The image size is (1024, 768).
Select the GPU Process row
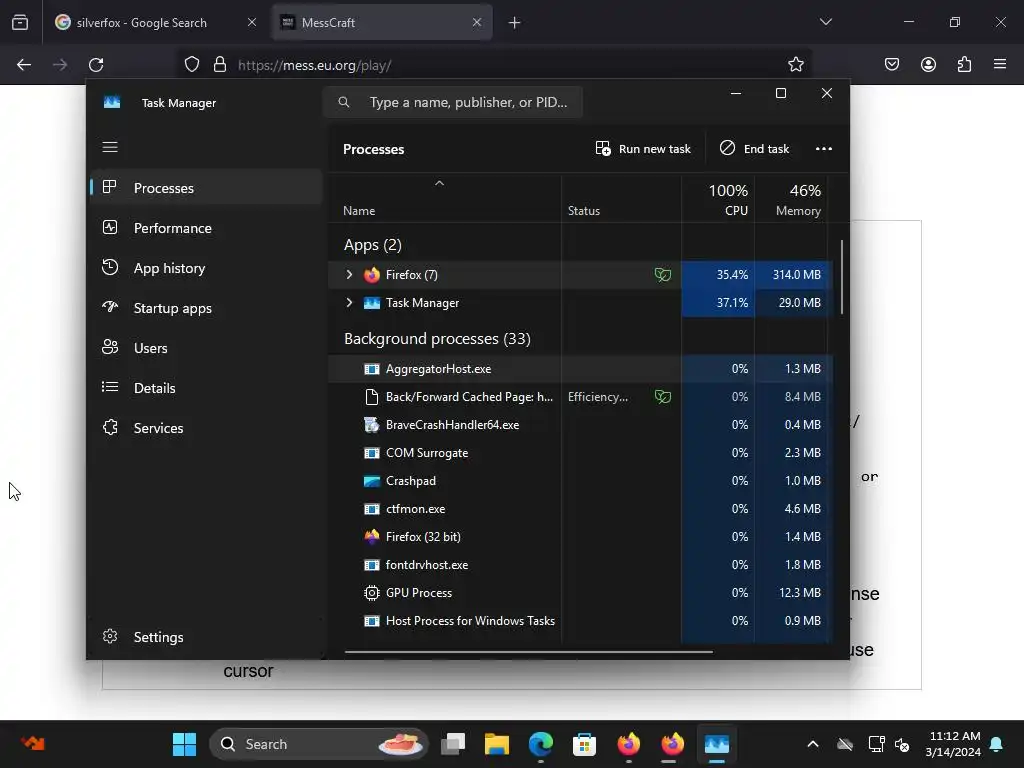click(x=580, y=593)
